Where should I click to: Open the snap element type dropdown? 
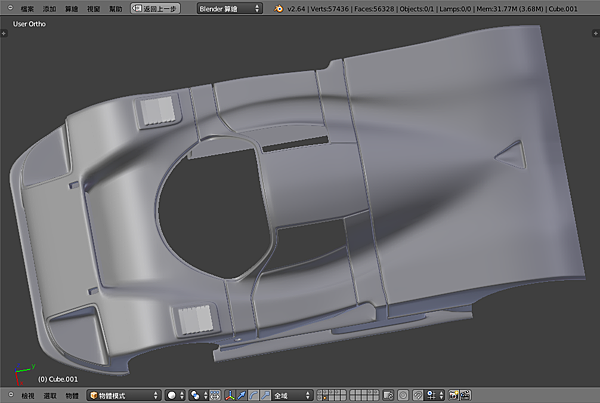[435, 395]
